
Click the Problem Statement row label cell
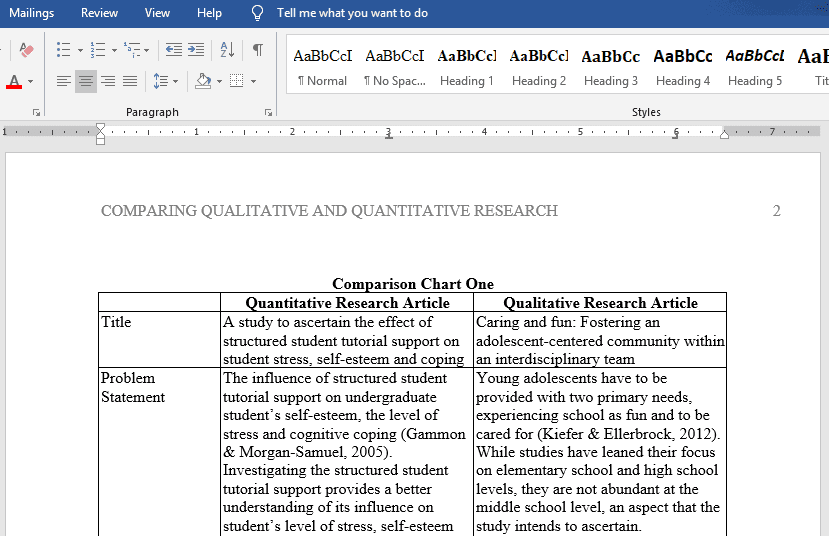159,452
